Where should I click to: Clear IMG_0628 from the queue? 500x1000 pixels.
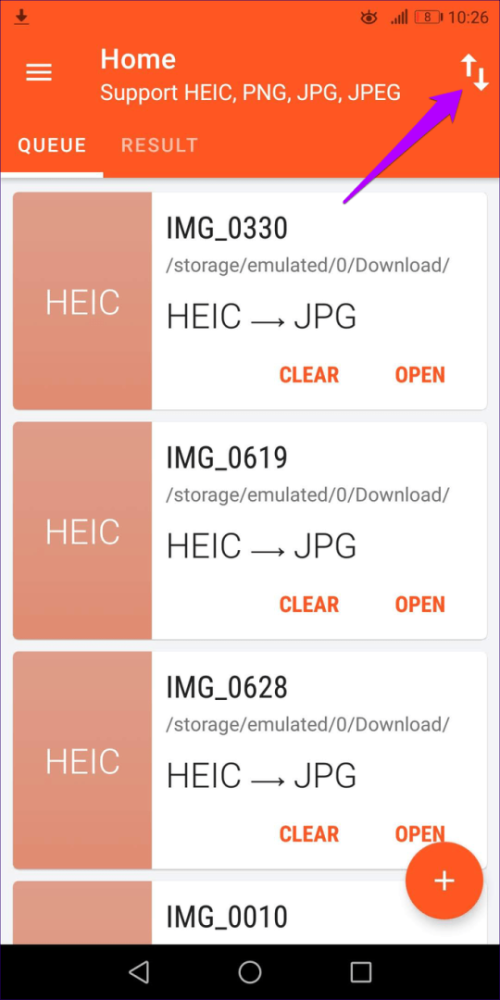(309, 834)
